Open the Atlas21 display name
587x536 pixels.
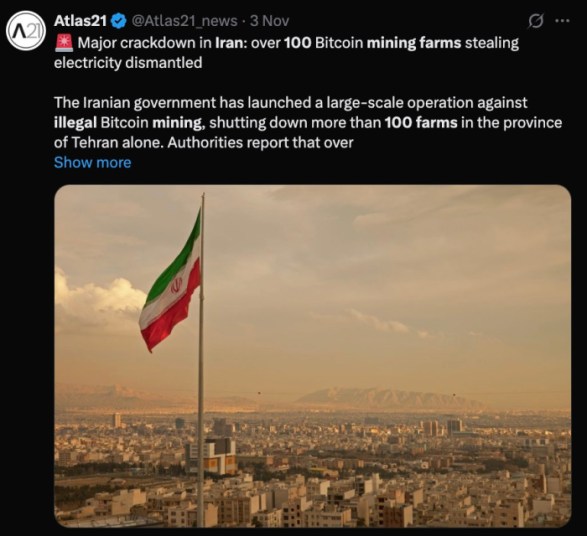click(80, 21)
